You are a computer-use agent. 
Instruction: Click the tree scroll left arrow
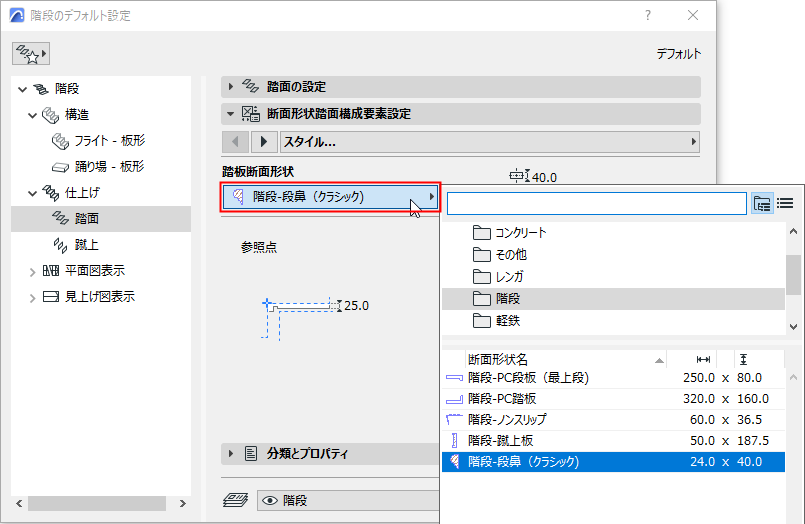click(x=19, y=504)
